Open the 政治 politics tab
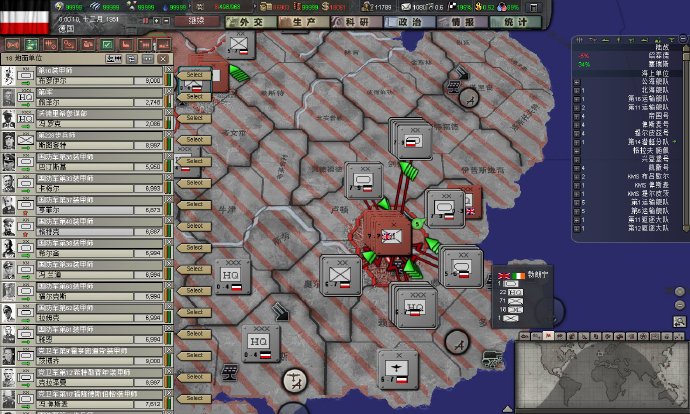 [409, 22]
